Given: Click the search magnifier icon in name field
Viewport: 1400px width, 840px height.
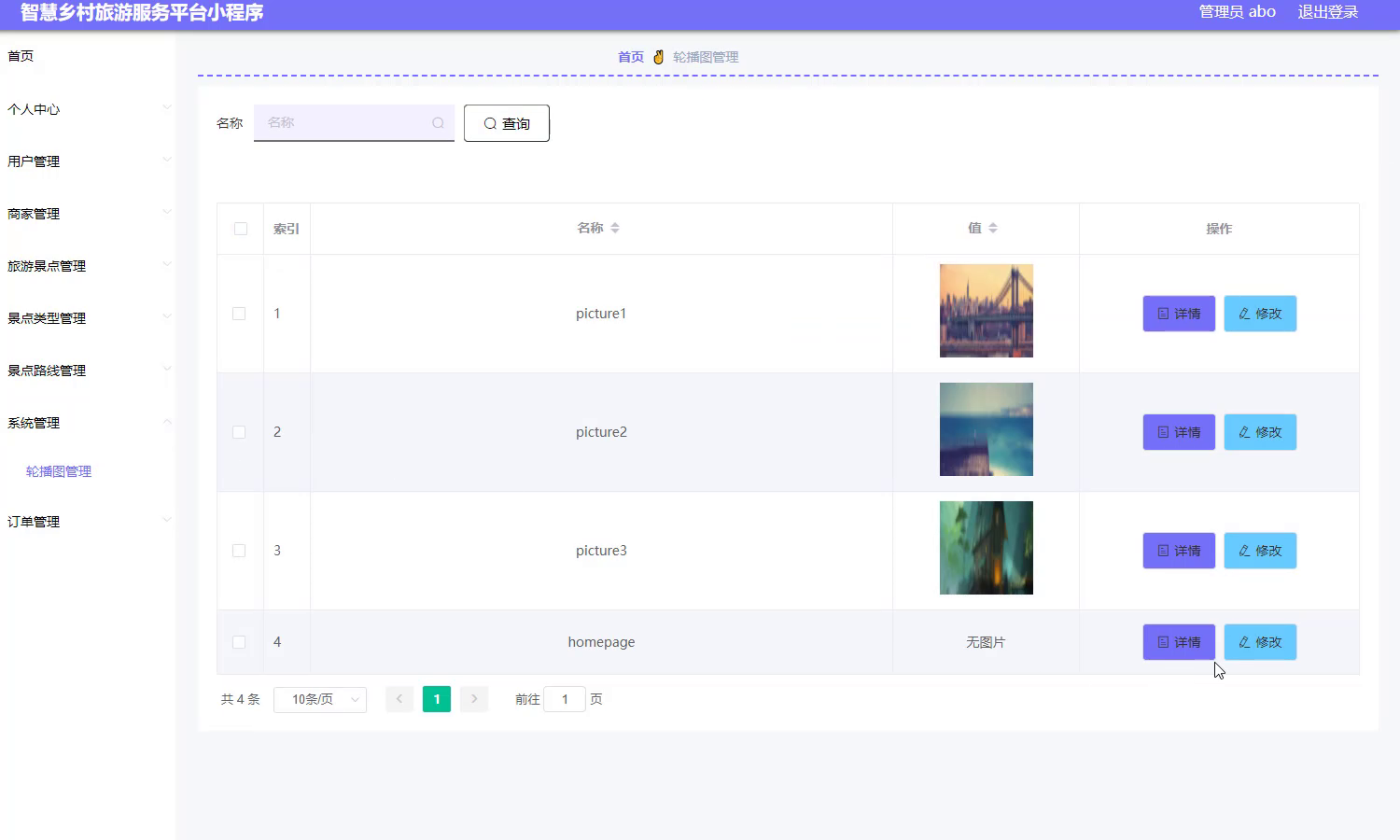Looking at the screenshot, I should (x=438, y=123).
